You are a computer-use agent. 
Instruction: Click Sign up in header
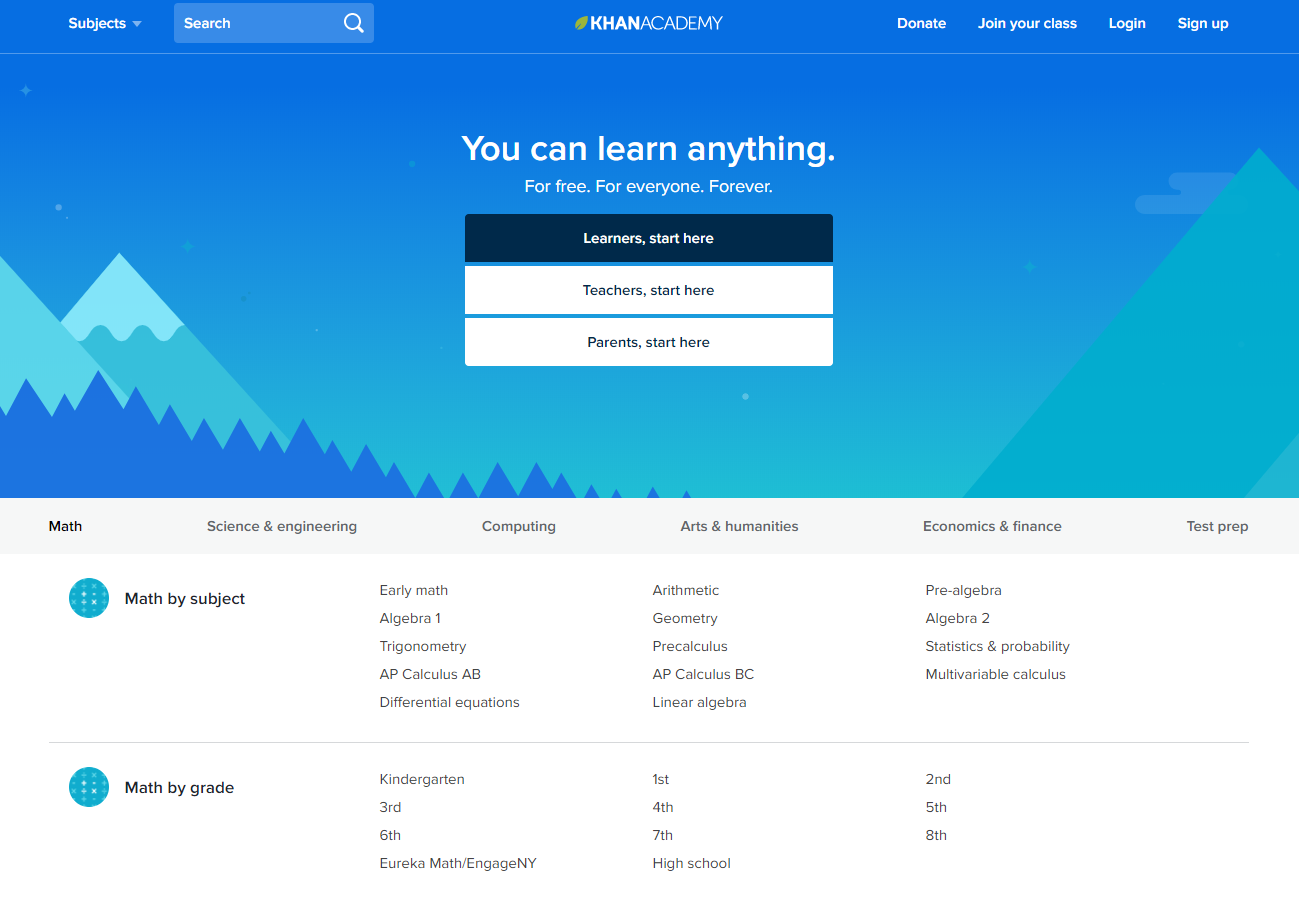1203,23
